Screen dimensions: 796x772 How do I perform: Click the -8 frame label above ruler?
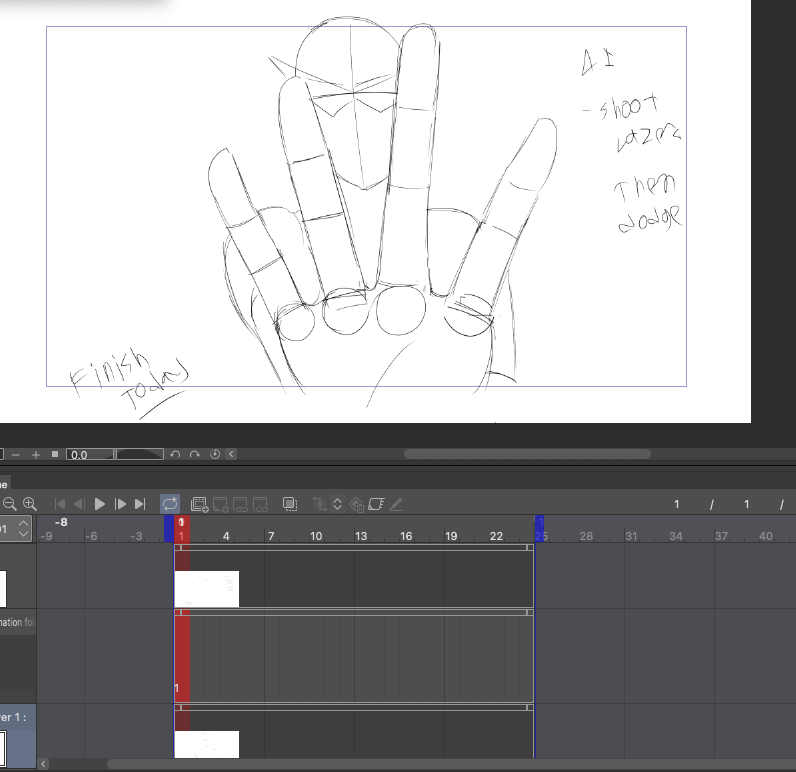(61, 522)
